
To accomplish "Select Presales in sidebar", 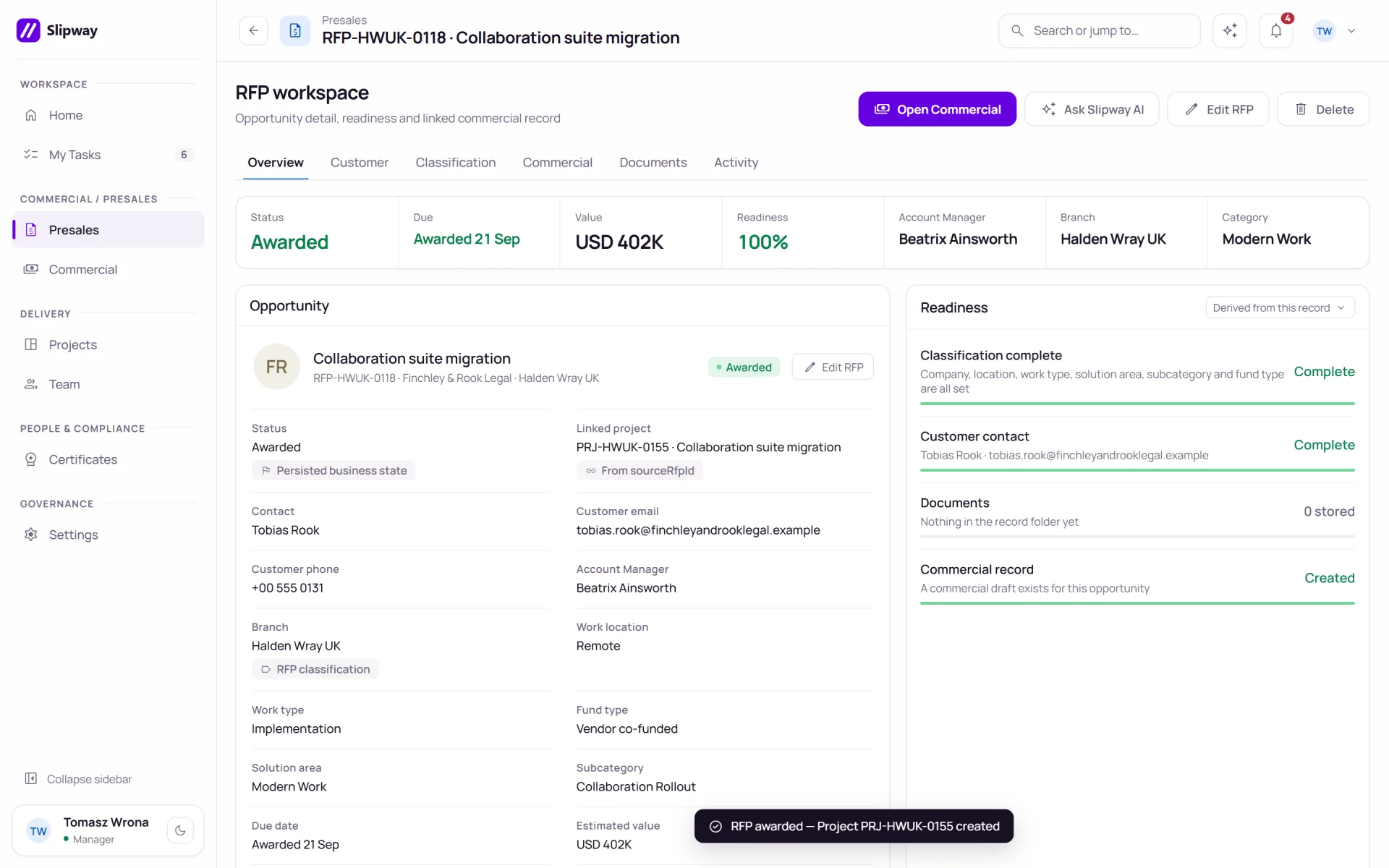I will point(108,230).
